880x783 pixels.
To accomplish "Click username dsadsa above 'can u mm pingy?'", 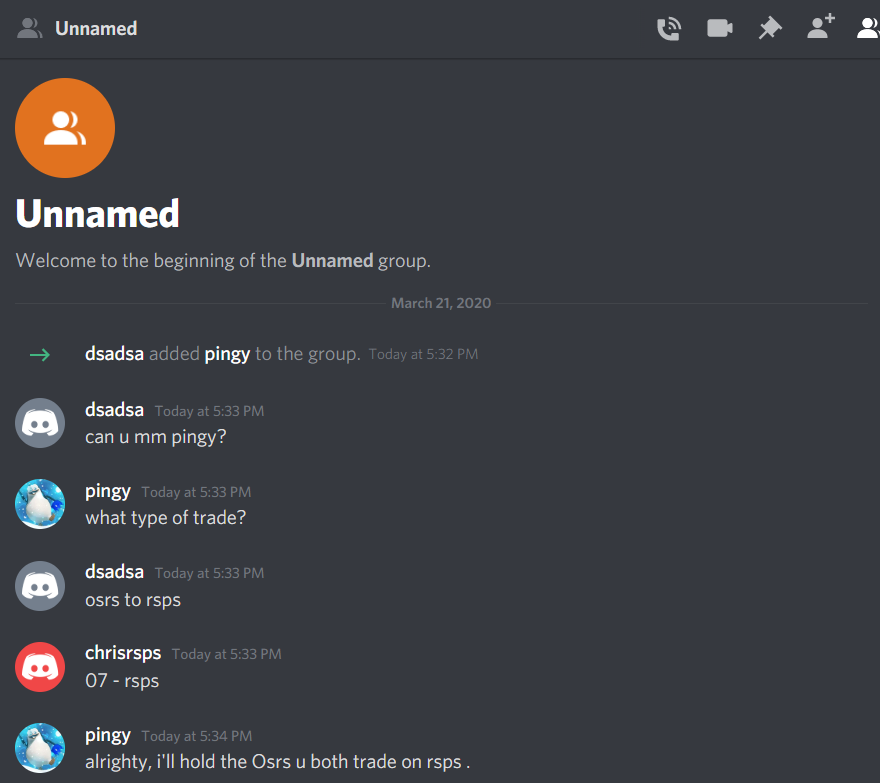I will pos(114,410).
